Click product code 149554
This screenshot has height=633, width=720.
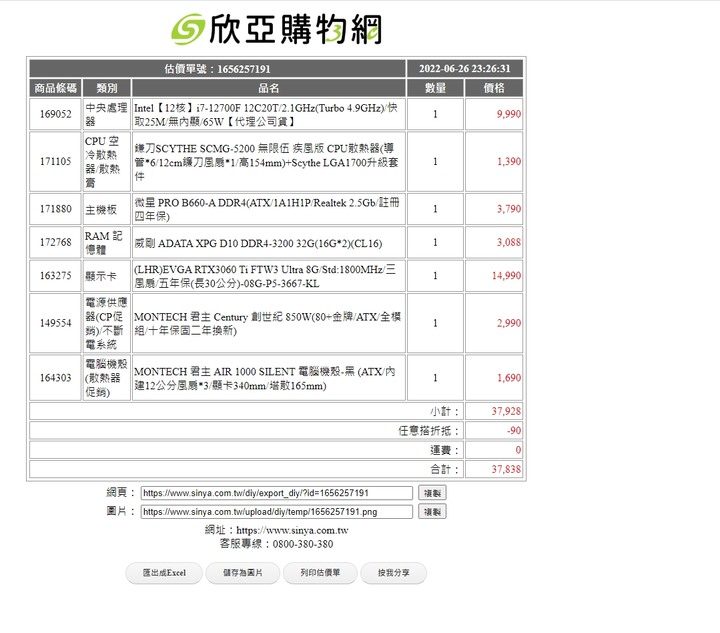55,323
